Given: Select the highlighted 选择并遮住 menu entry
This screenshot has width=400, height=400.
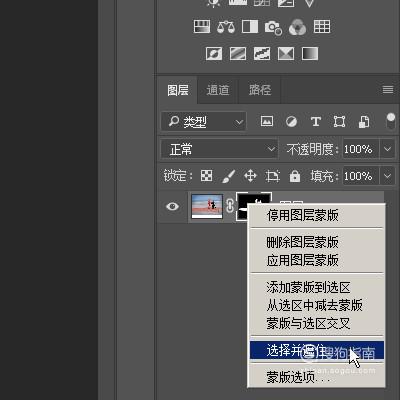Looking at the screenshot, I should [x=317, y=350].
